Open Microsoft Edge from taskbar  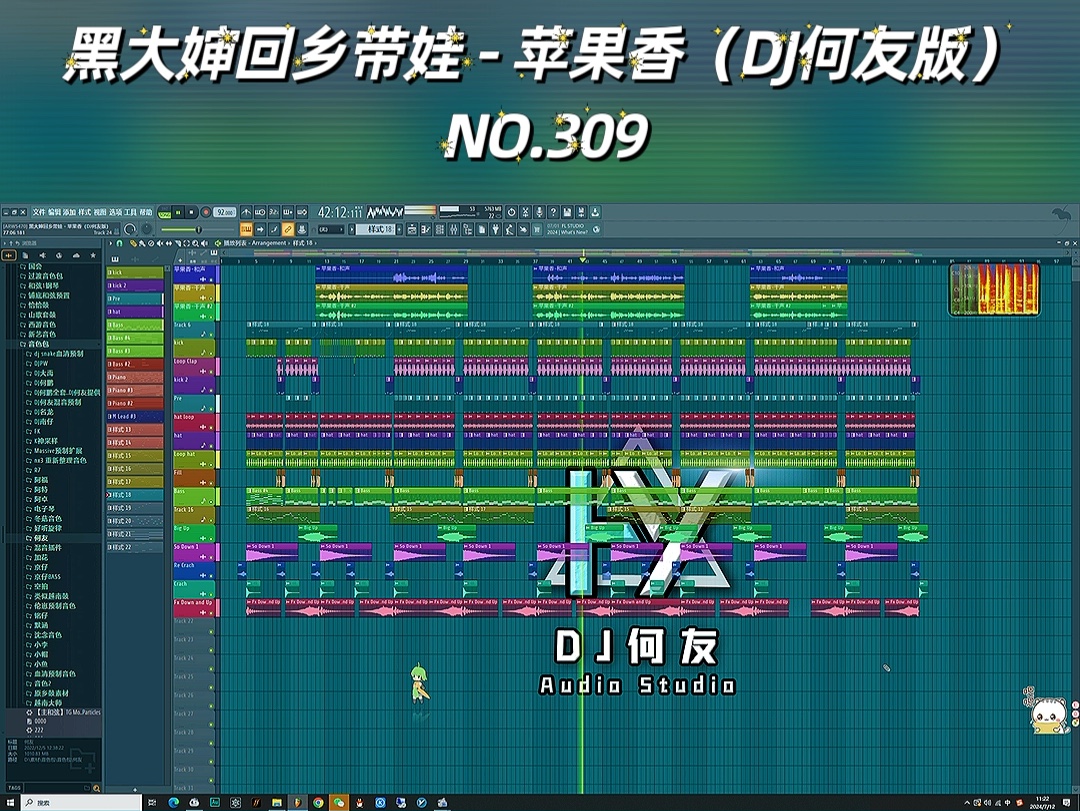174,803
